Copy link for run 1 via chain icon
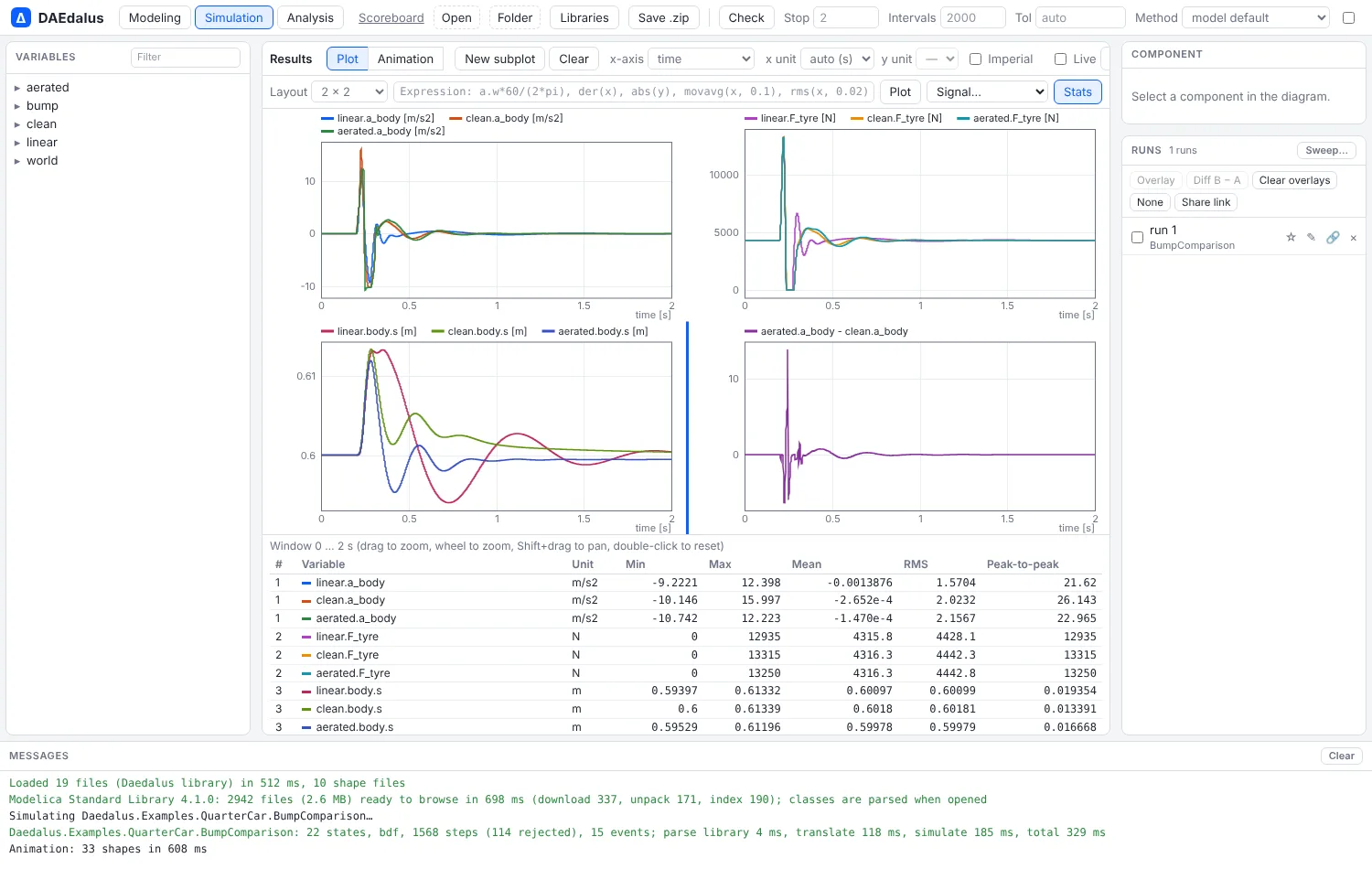 coord(1333,237)
